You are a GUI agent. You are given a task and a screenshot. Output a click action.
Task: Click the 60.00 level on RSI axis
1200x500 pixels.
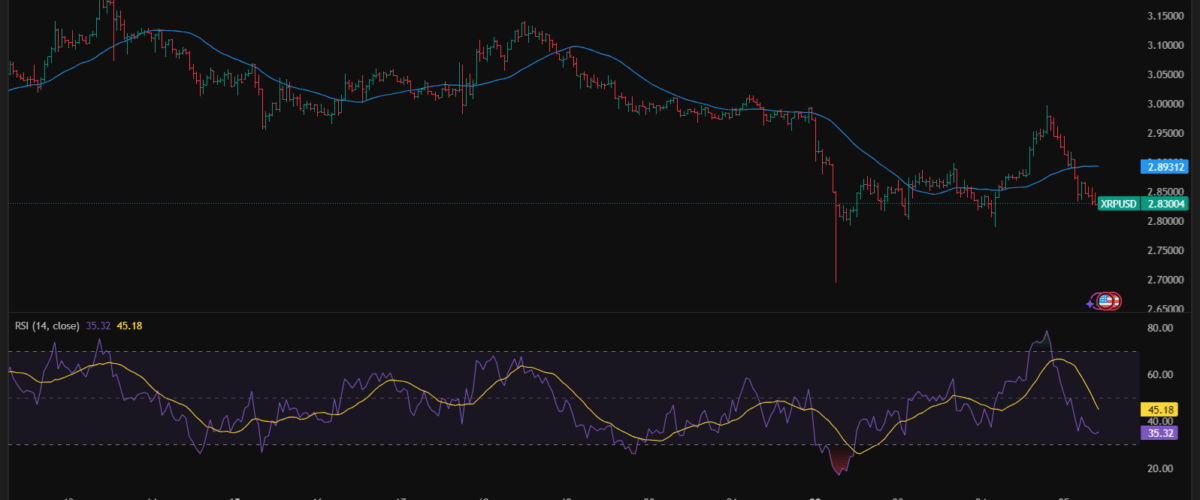pos(1160,375)
